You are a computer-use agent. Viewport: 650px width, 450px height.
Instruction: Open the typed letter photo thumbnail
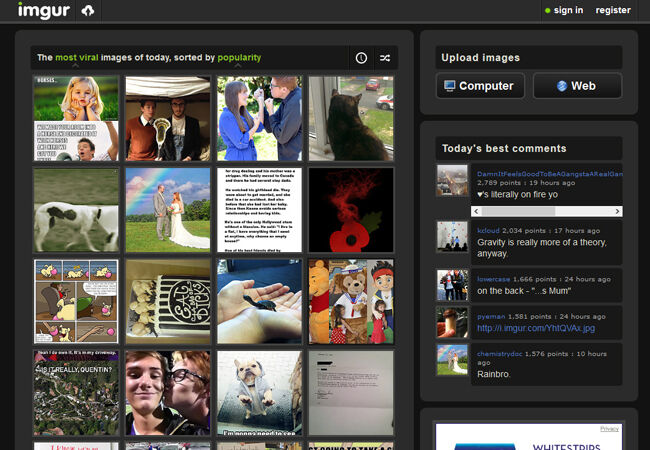point(351,393)
